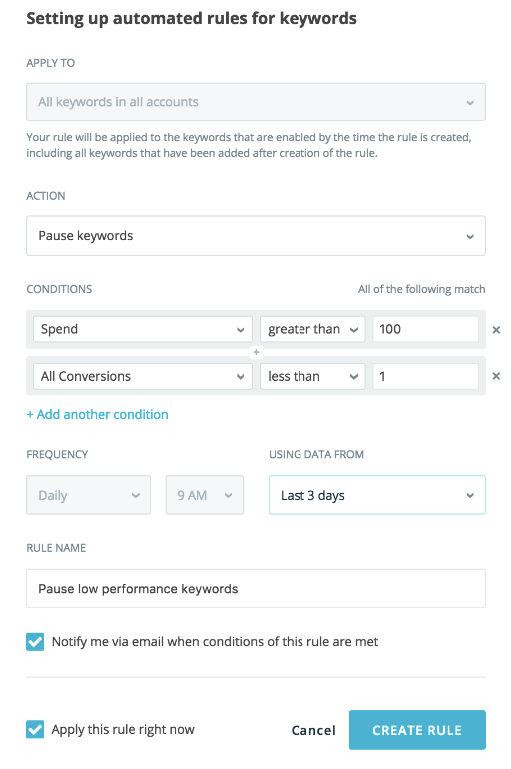This screenshot has height=769, width=511.
Task: Open the greater than operator dropdown
Action: (312, 329)
